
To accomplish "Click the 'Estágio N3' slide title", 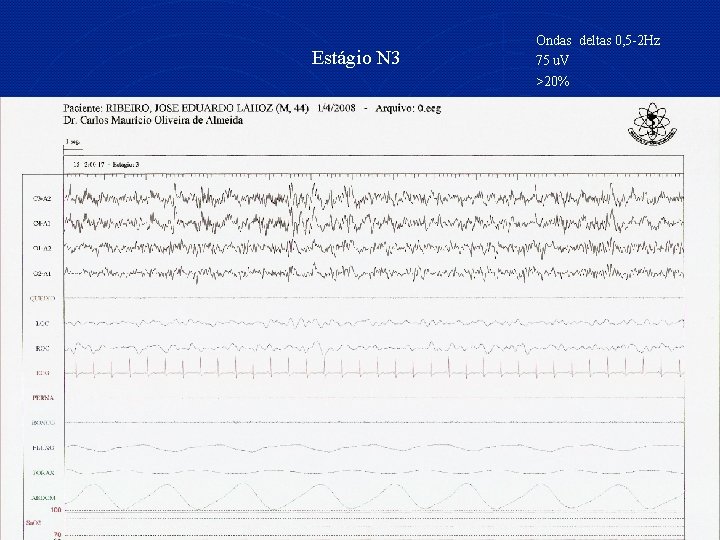I will tap(355, 58).
